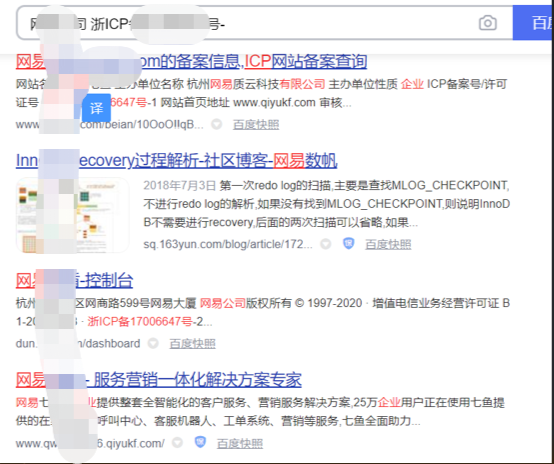Open 百度快照 for the dashboard result
The height and width of the screenshot is (464, 554).
[x=192, y=343]
